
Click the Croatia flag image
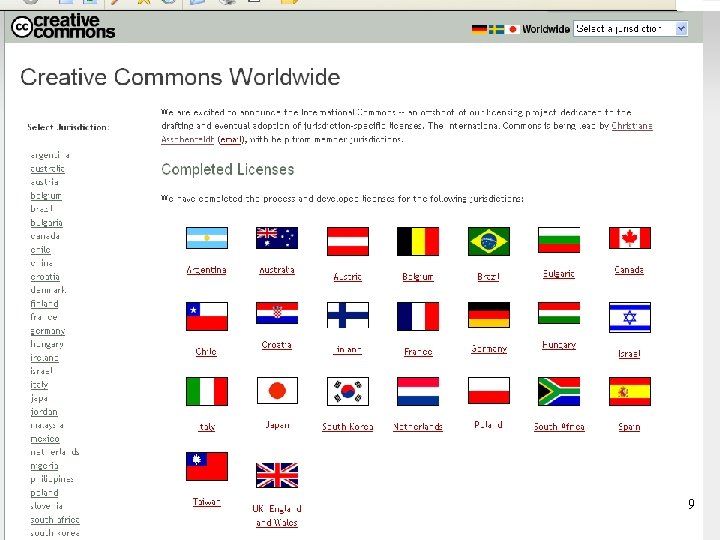[277, 313]
